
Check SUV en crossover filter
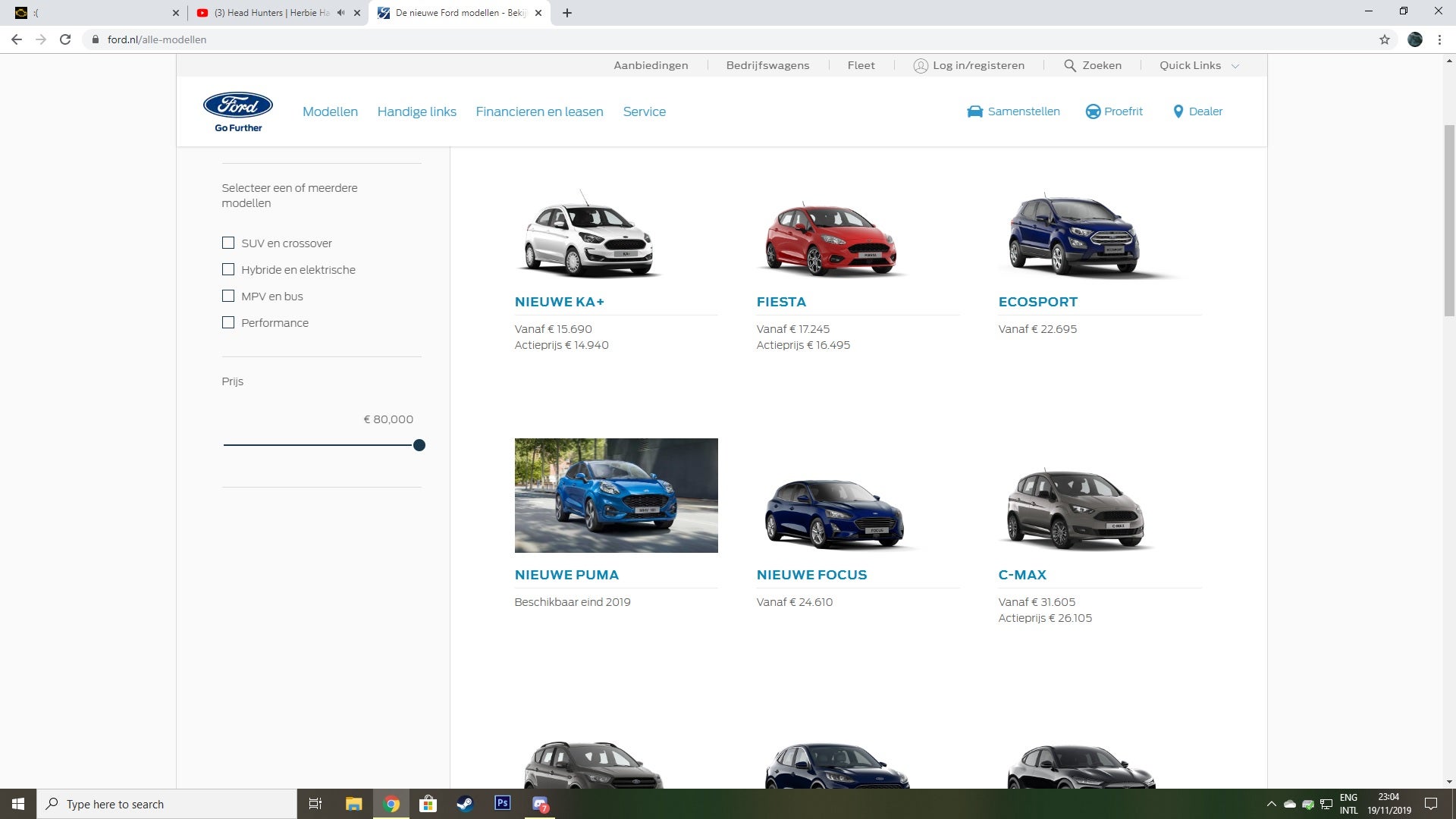[228, 243]
